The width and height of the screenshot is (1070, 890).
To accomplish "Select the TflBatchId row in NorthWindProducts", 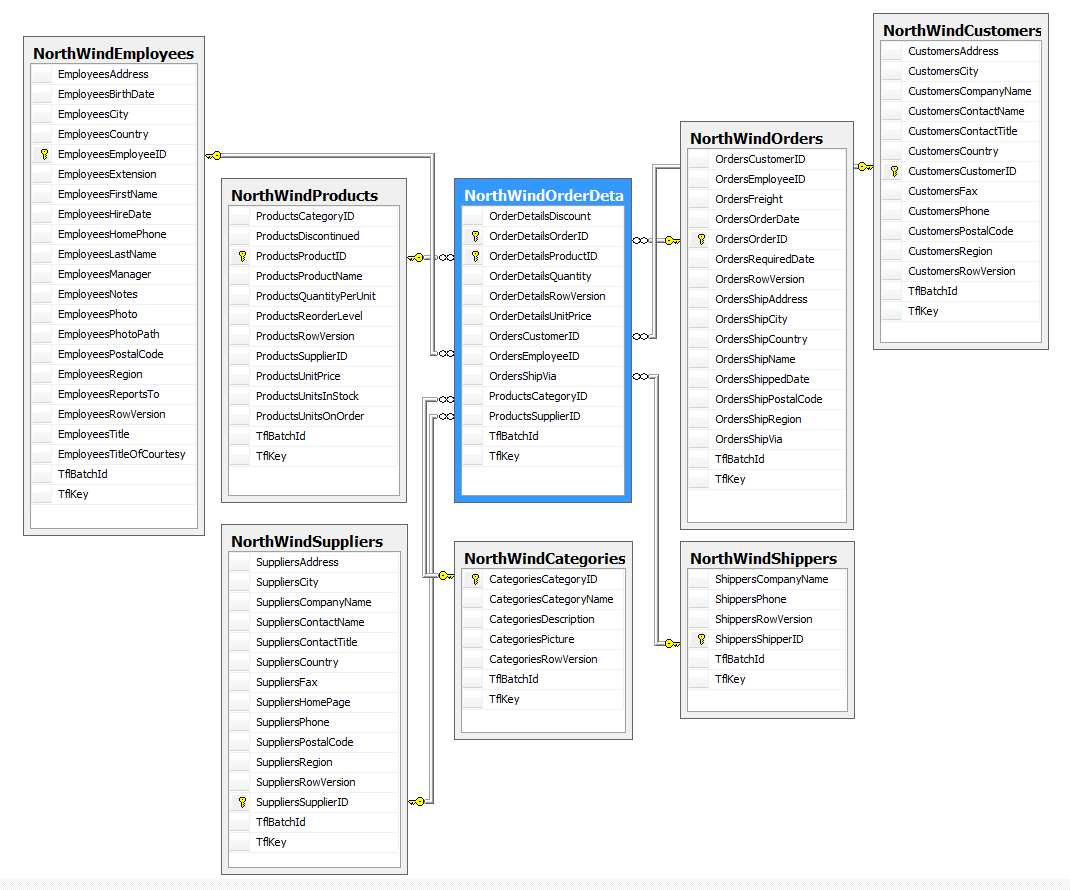I will [313, 436].
